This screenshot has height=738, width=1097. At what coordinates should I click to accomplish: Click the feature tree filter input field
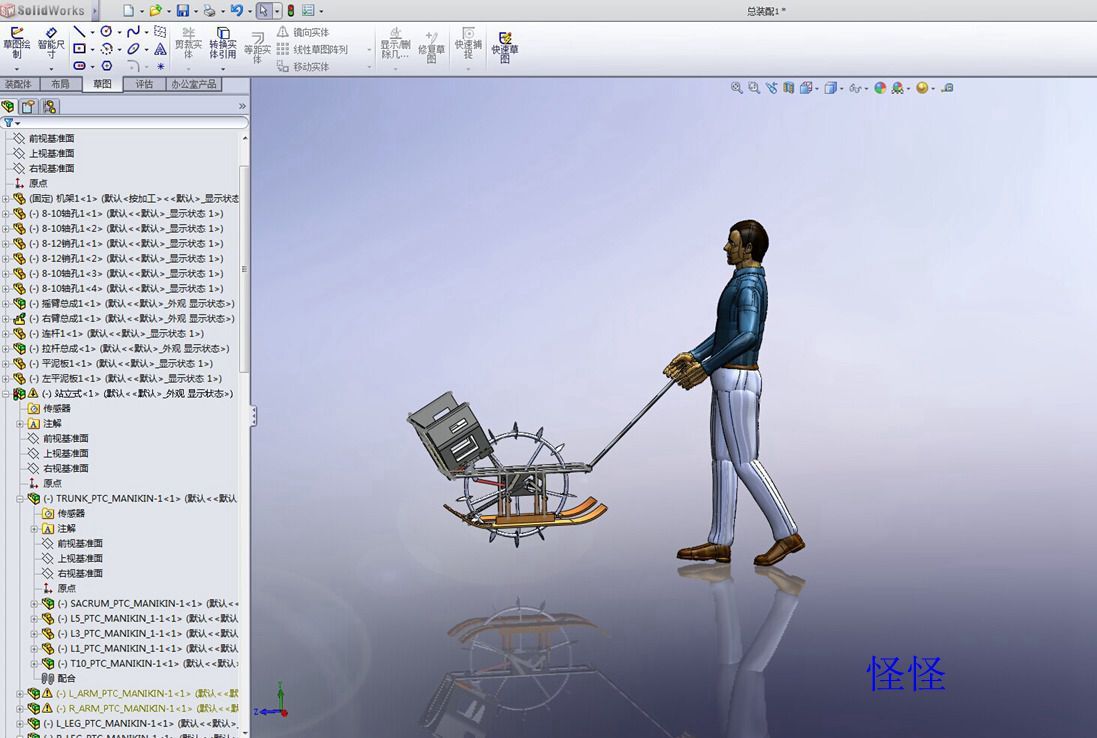(130, 122)
